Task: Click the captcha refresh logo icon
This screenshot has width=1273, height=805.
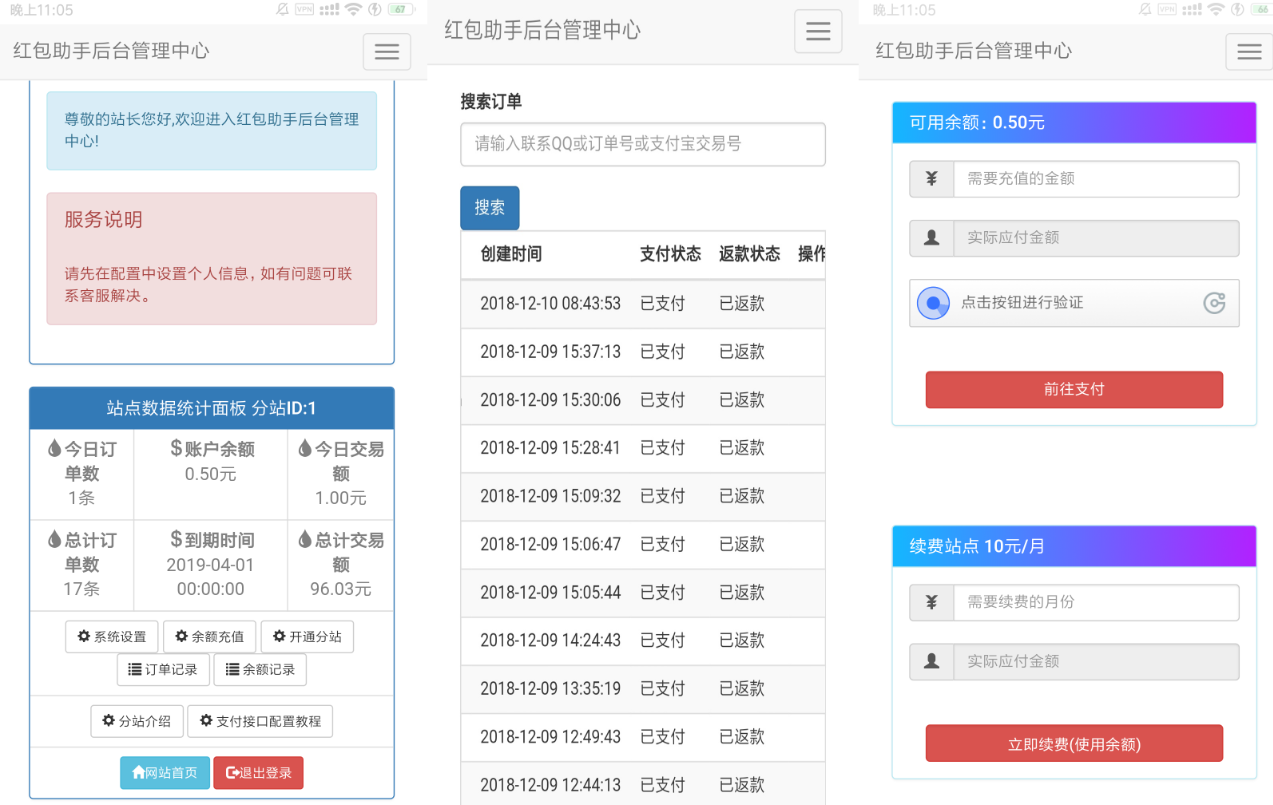Action: tap(1214, 303)
